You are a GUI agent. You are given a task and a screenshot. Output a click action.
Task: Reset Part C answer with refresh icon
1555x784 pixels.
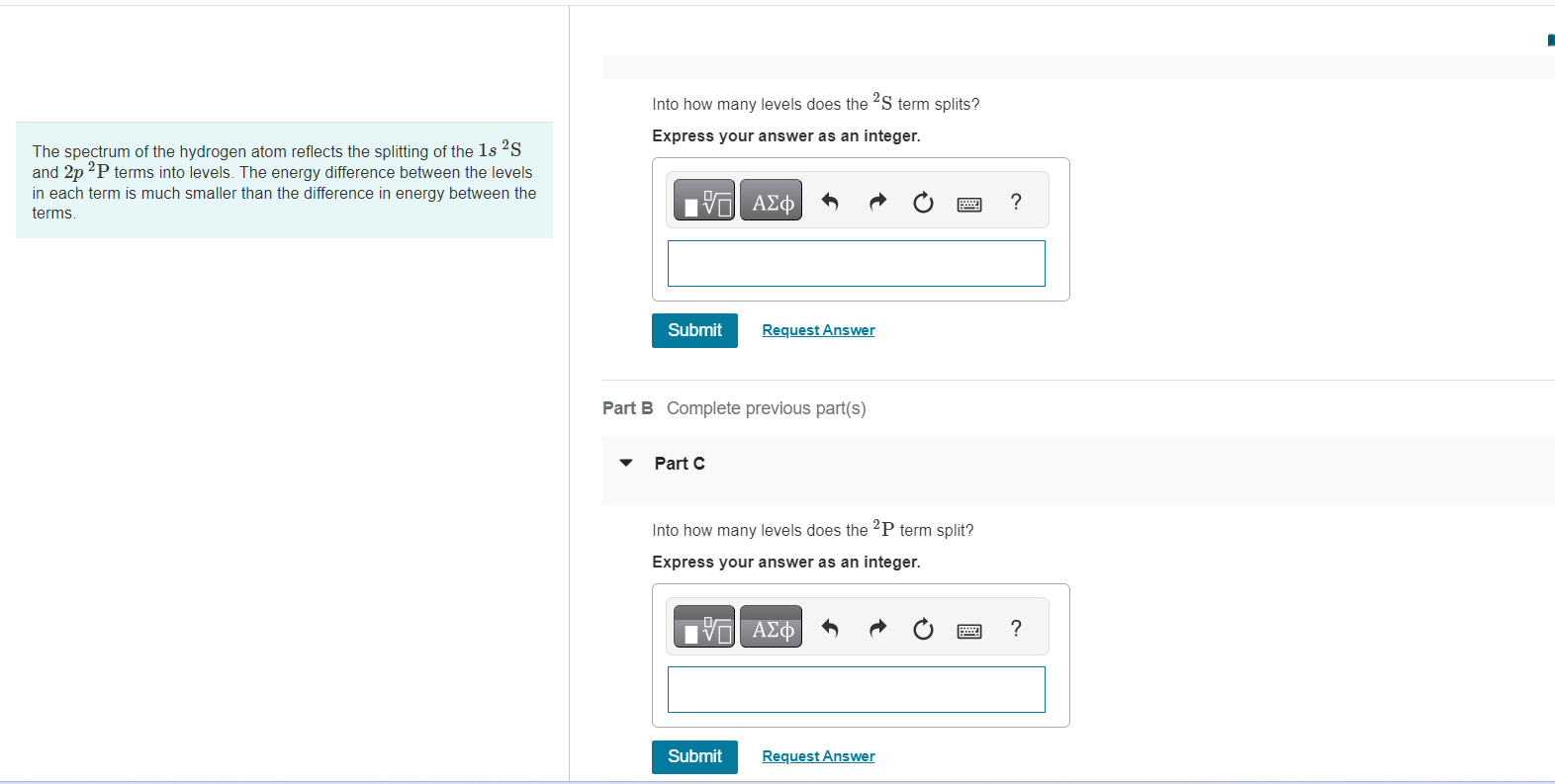[922, 630]
